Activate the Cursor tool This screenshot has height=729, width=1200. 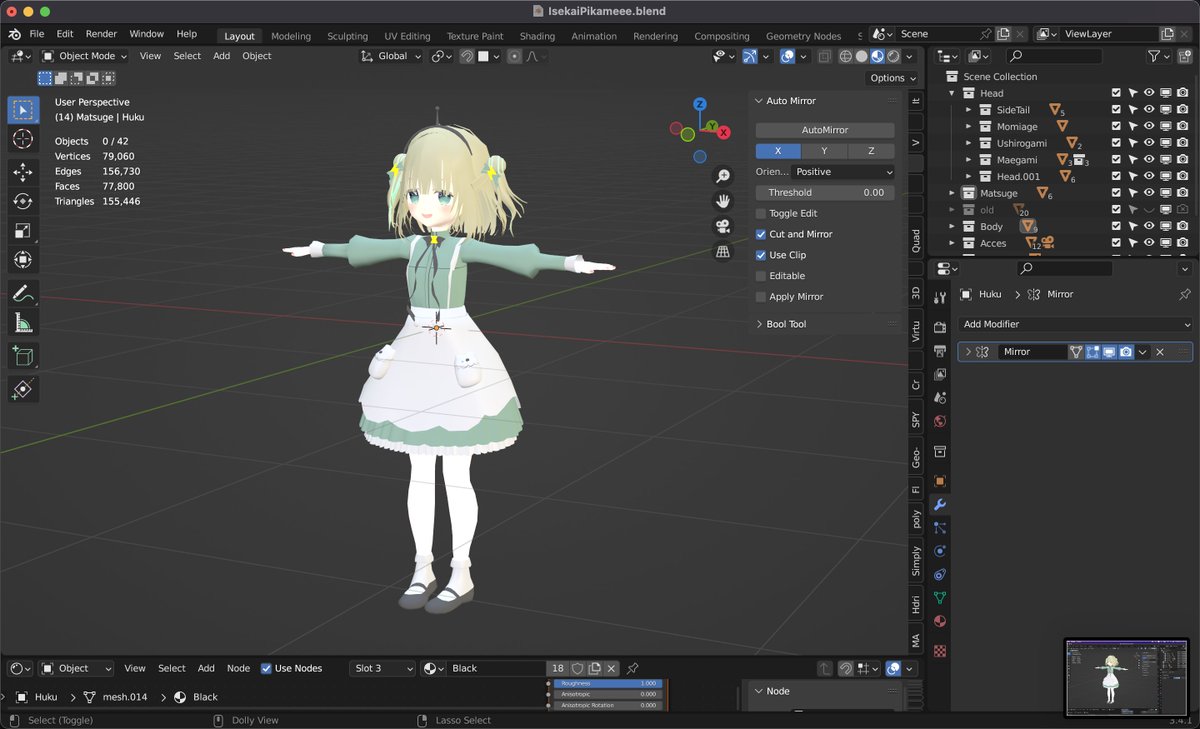[x=23, y=139]
